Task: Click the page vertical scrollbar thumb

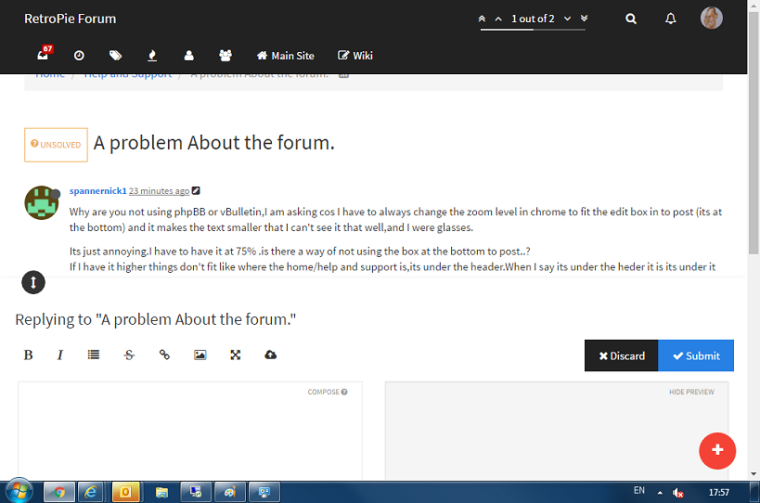Action: coord(754,132)
